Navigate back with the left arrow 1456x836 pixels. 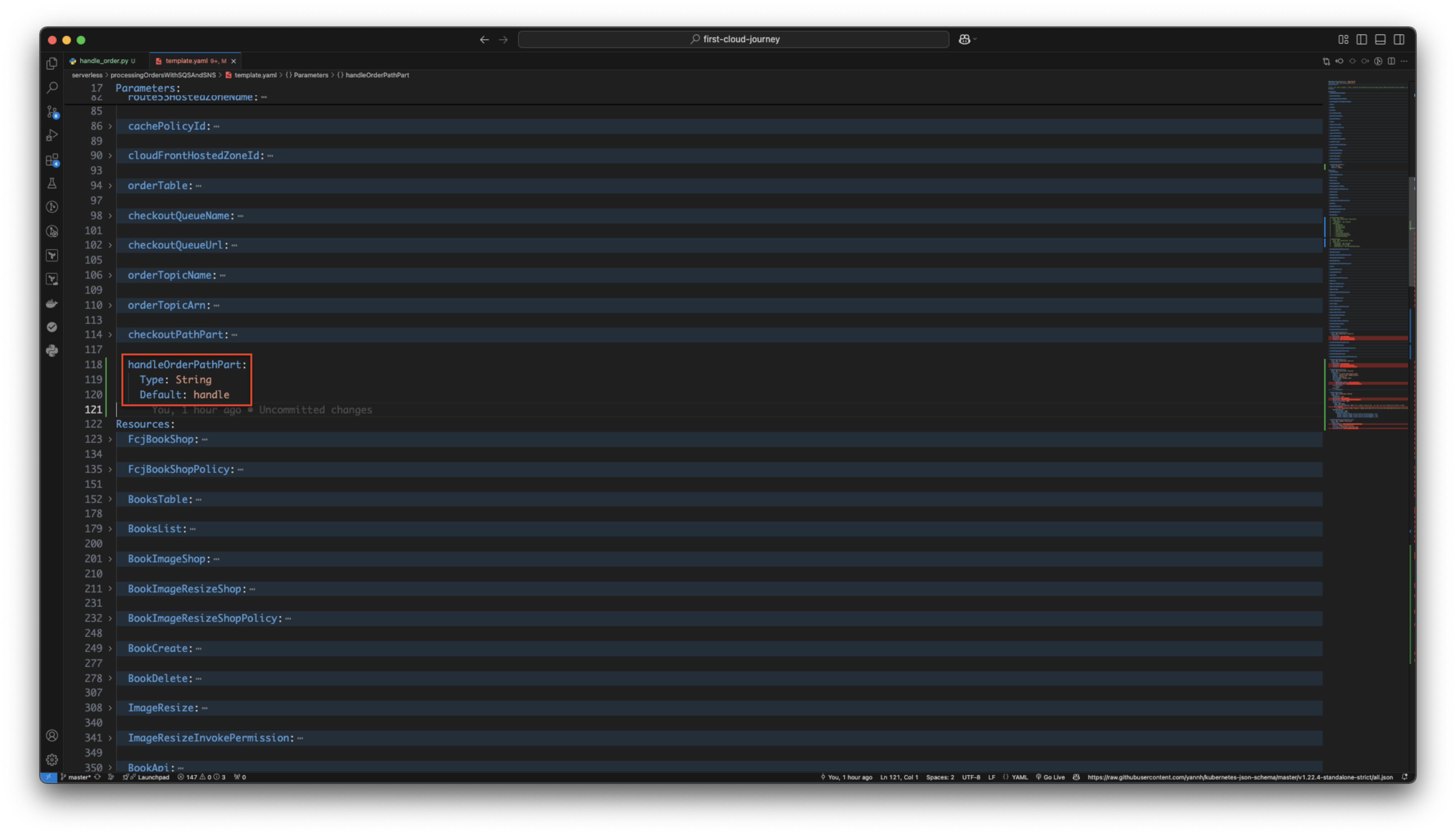tap(484, 40)
